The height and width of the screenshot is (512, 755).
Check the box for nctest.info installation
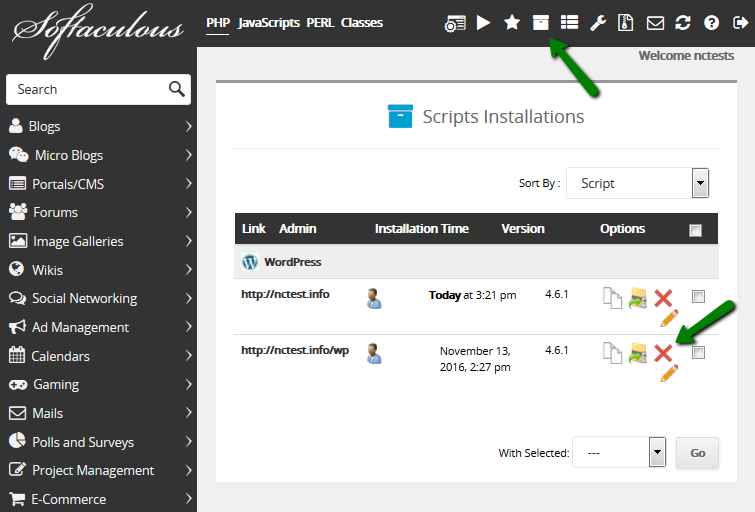pos(698,296)
